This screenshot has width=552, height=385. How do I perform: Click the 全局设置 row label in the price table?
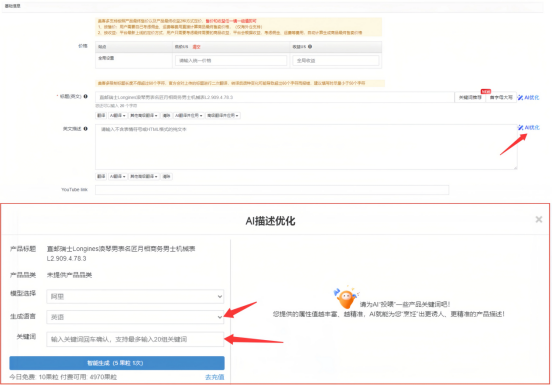(x=106, y=58)
